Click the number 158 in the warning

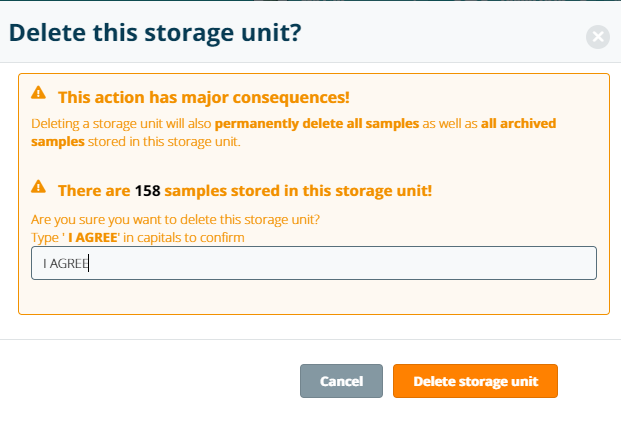(147, 190)
